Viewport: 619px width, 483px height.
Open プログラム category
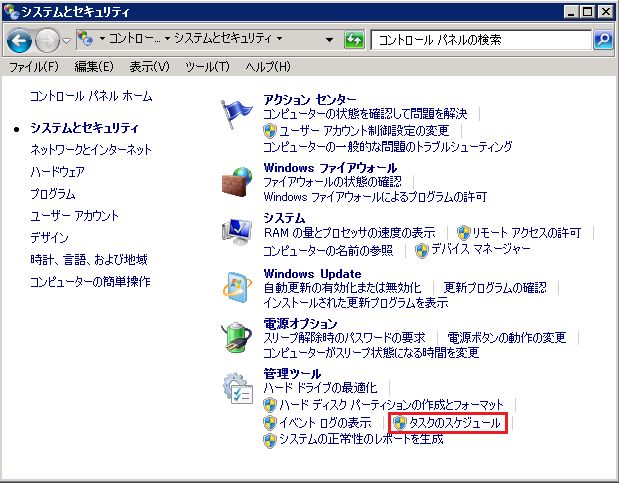(53, 194)
